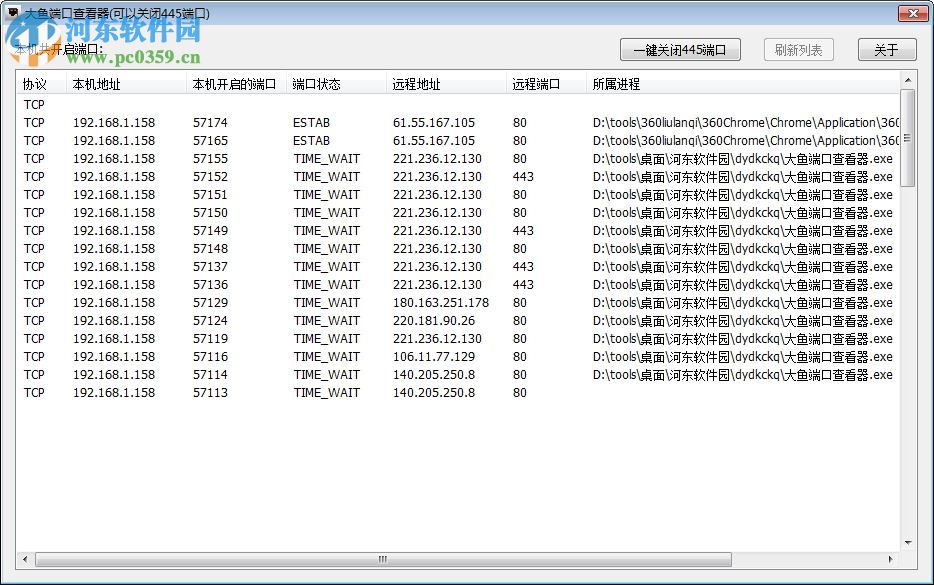The width and height of the screenshot is (934, 585).
Task: Click the fish app icon in the title bar
Action: [12, 12]
